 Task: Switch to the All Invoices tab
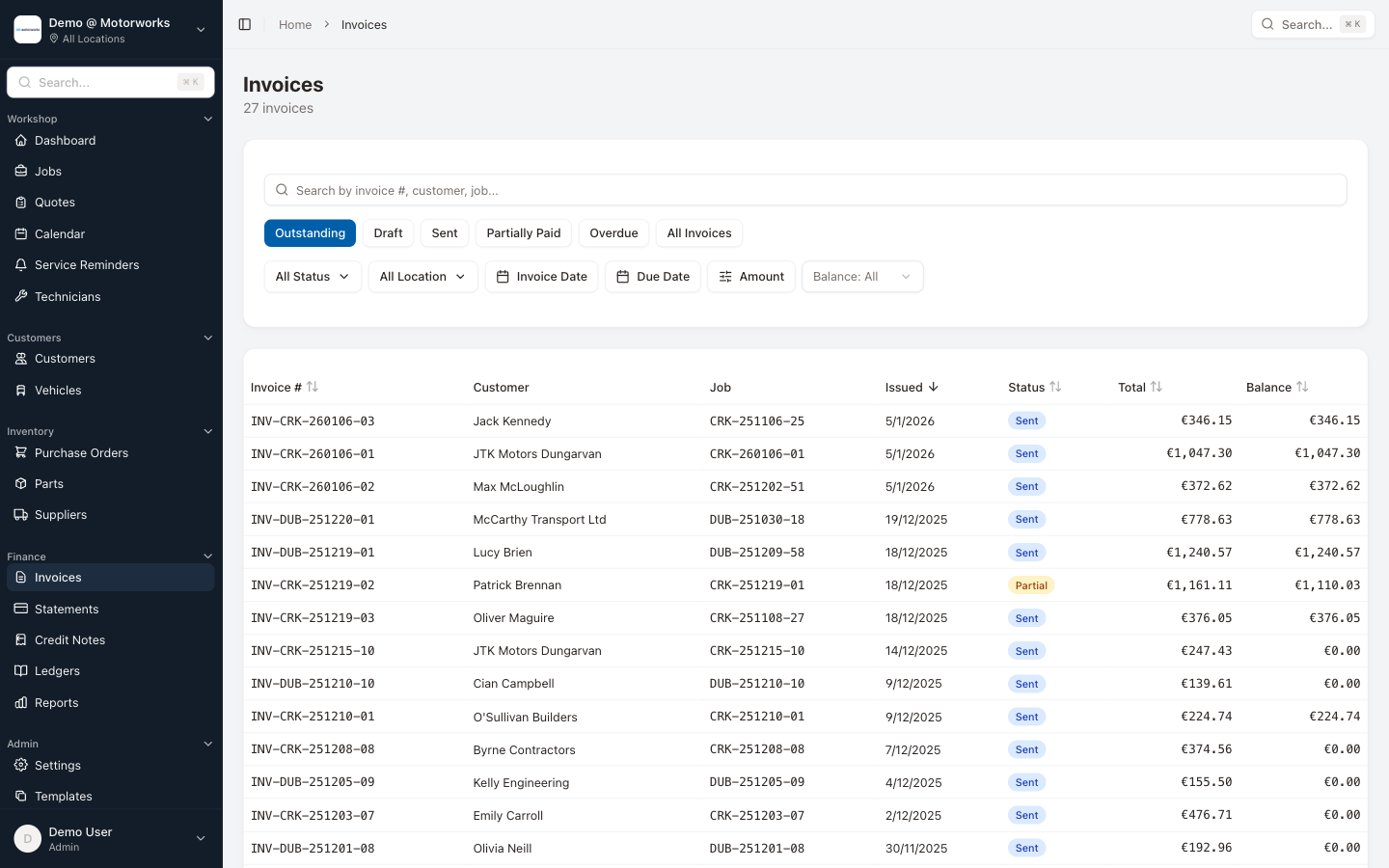[699, 232]
